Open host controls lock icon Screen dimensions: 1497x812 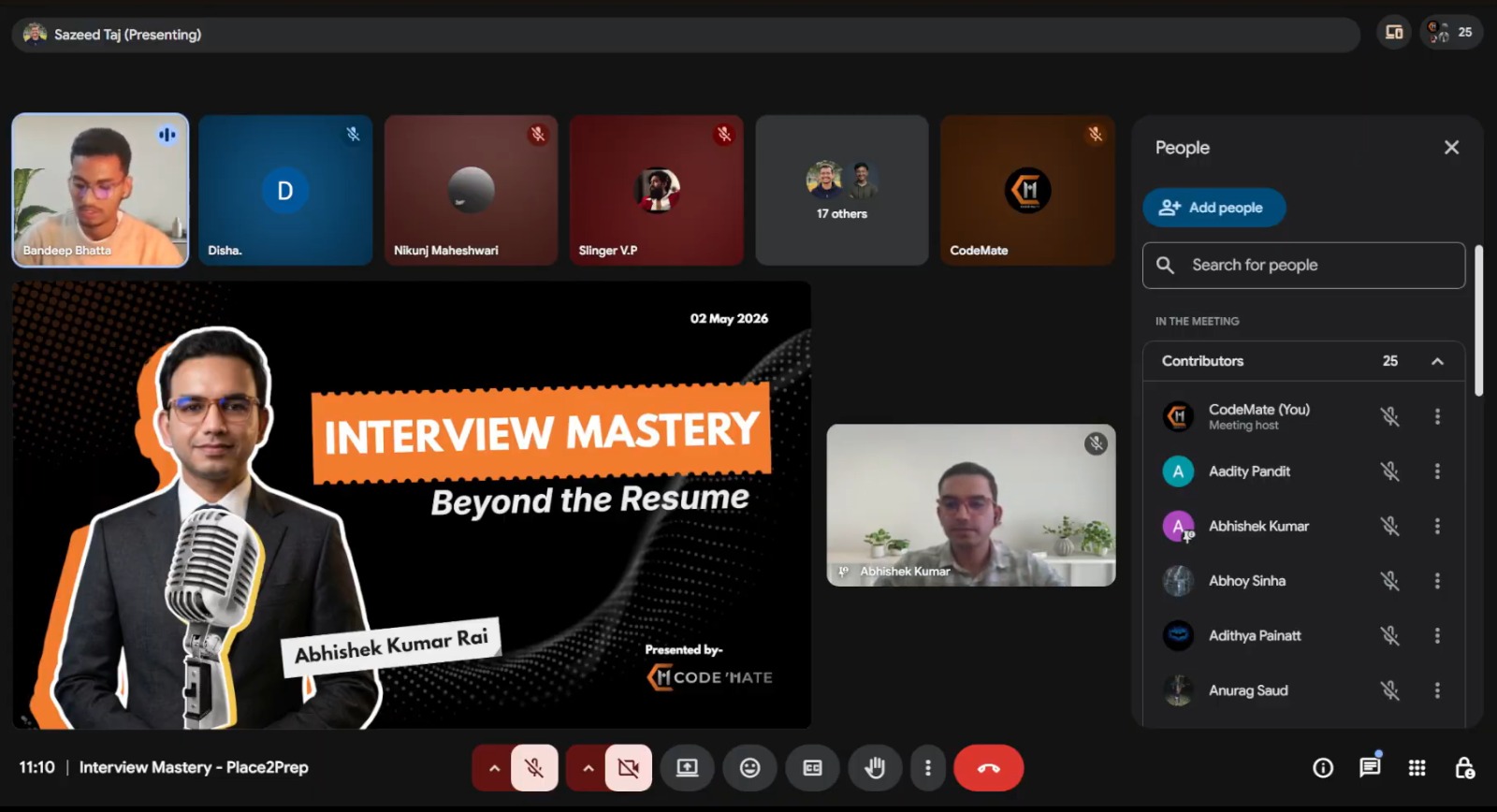(x=1465, y=768)
